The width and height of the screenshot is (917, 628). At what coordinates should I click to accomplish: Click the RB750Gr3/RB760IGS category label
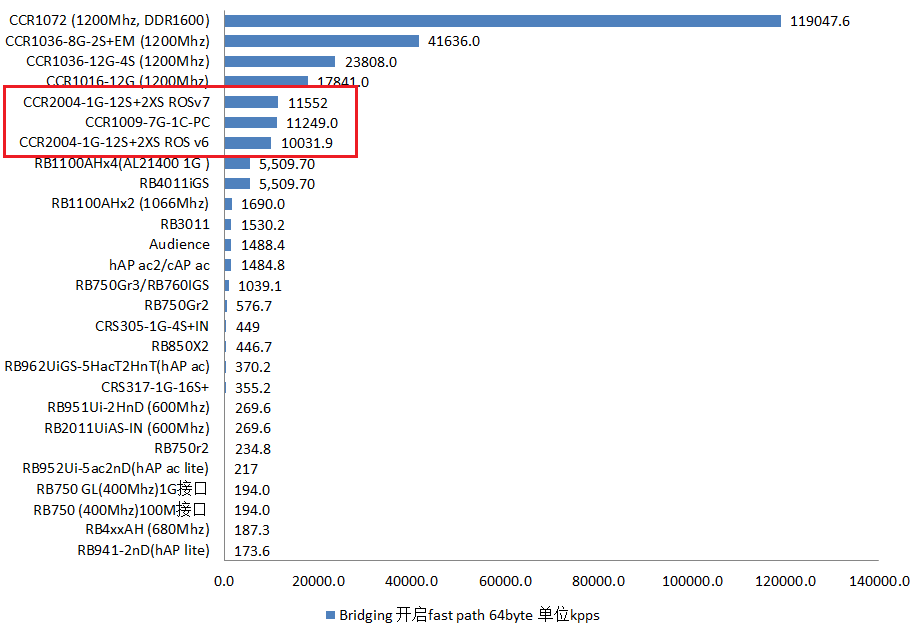(x=142, y=285)
